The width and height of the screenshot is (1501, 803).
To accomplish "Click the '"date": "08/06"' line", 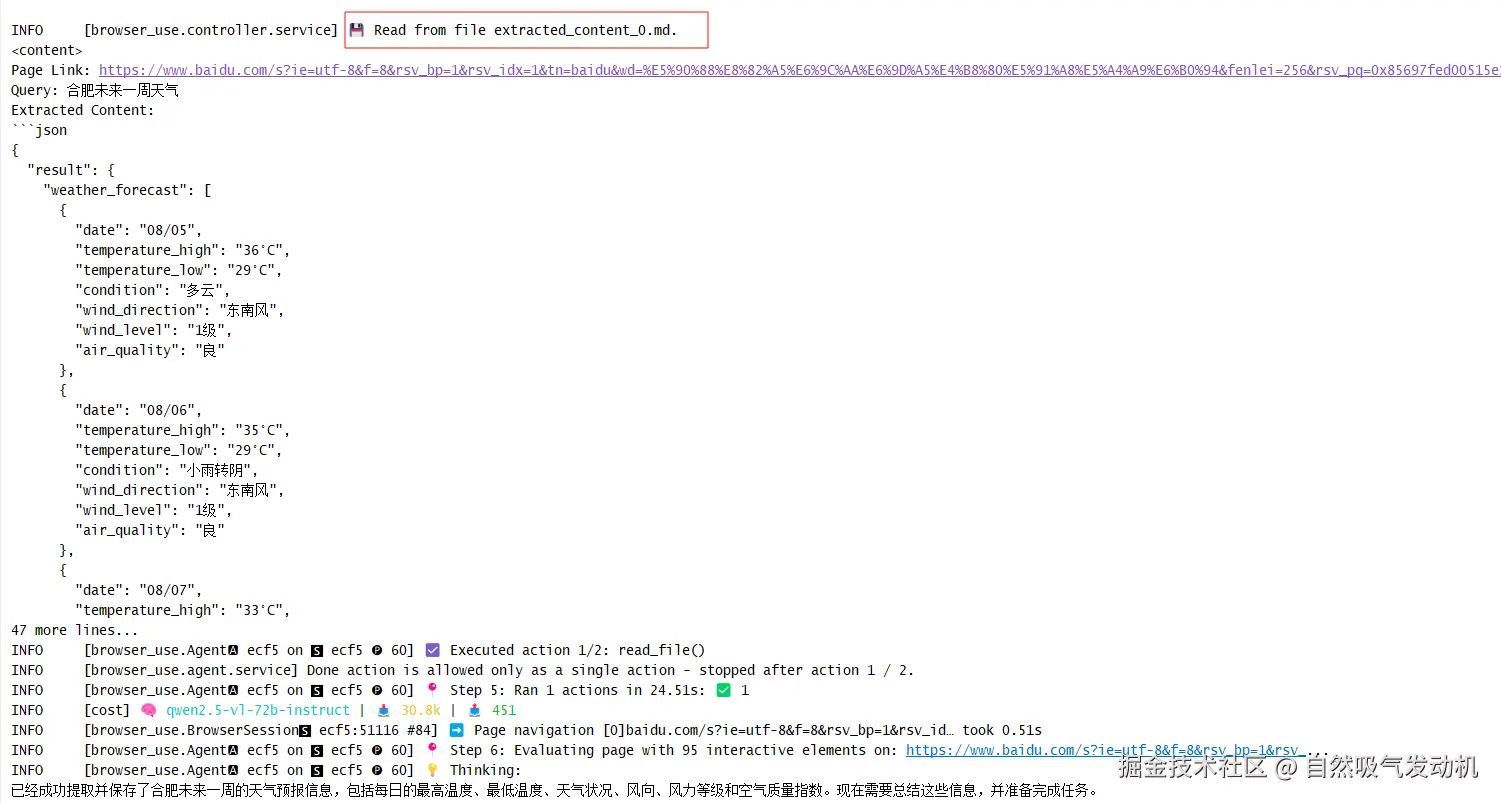I will (139, 410).
